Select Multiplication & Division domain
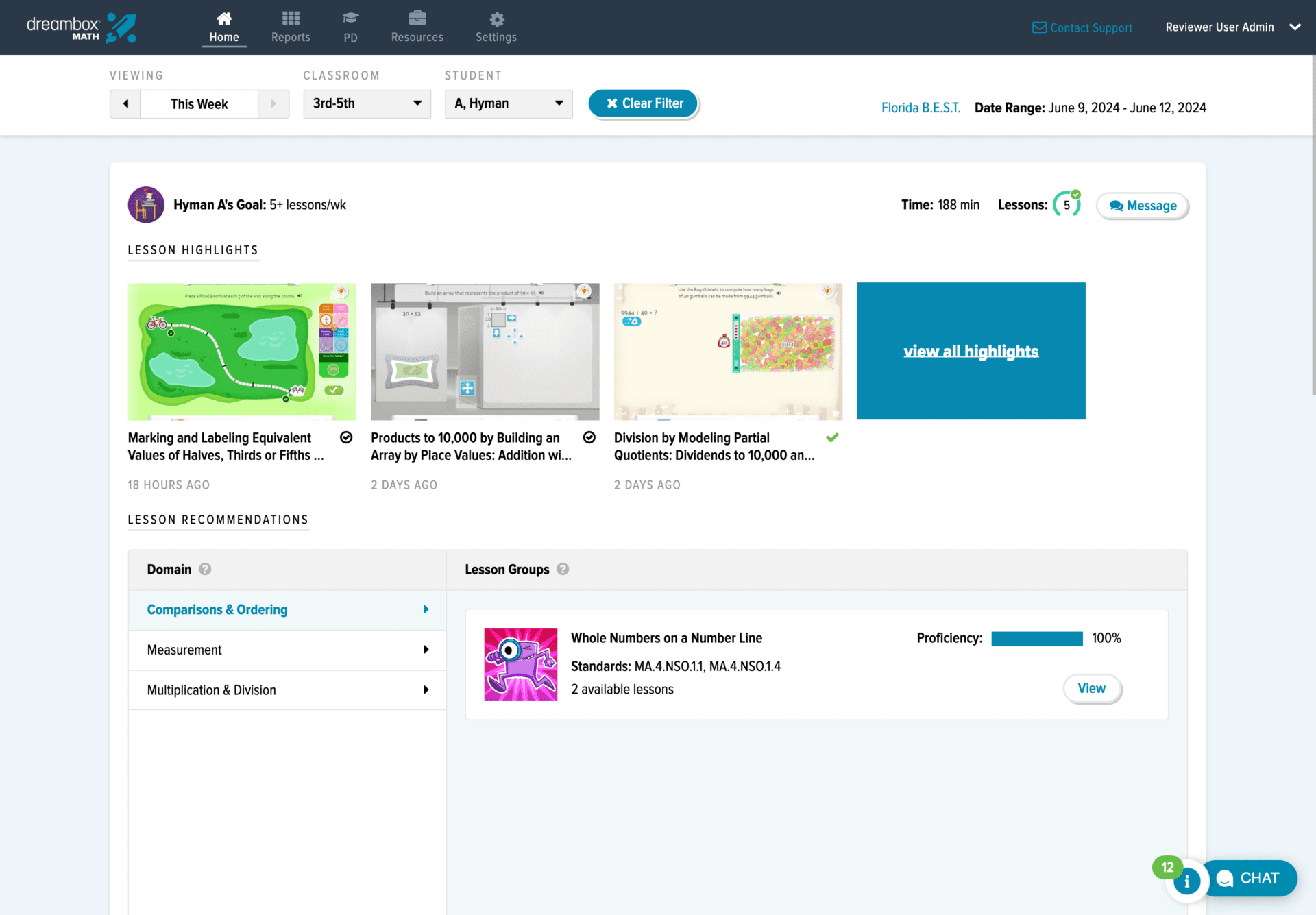The image size is (1316, 915). [x=287, y=690]
